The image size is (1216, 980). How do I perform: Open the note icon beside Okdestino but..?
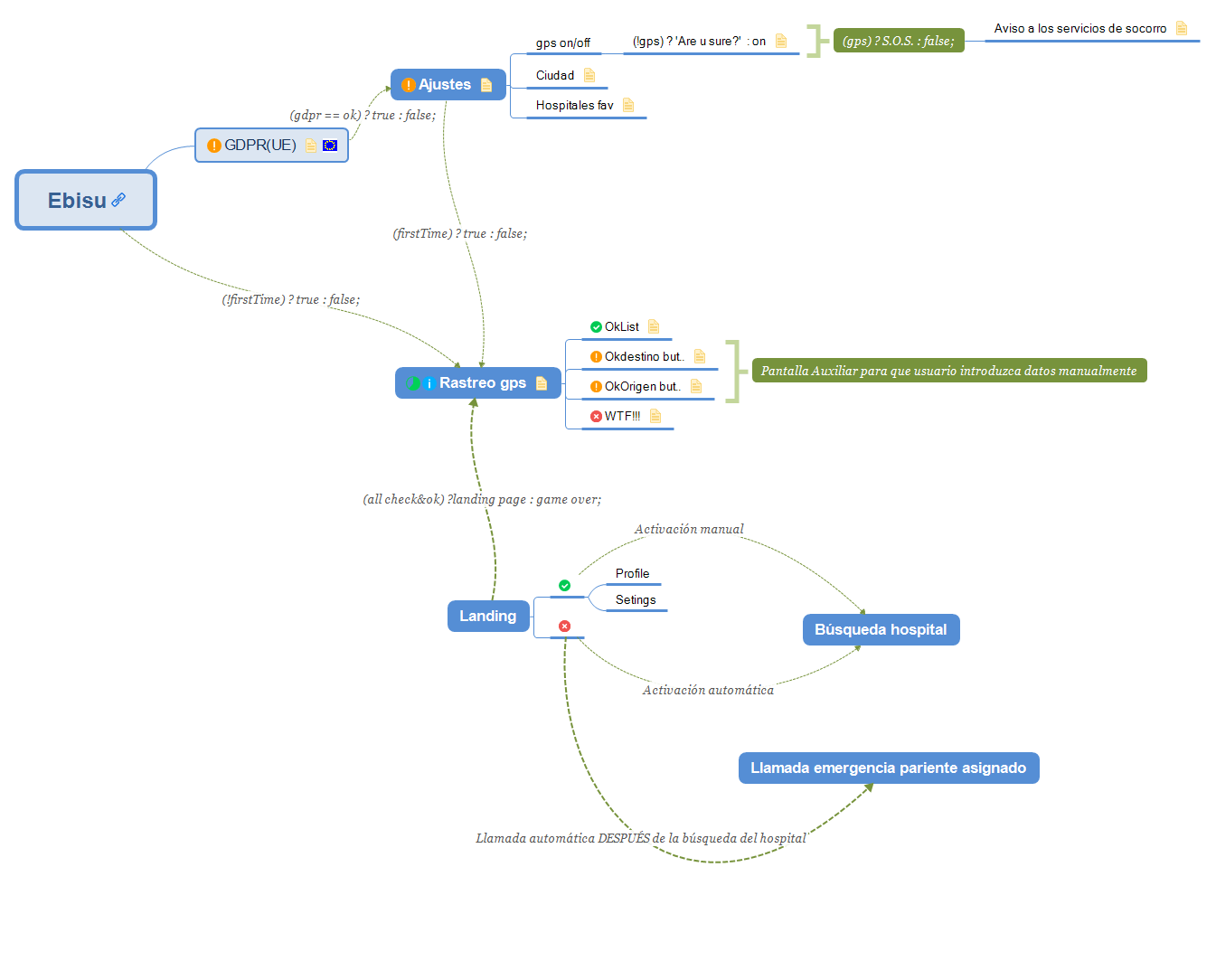click(700, 356)
